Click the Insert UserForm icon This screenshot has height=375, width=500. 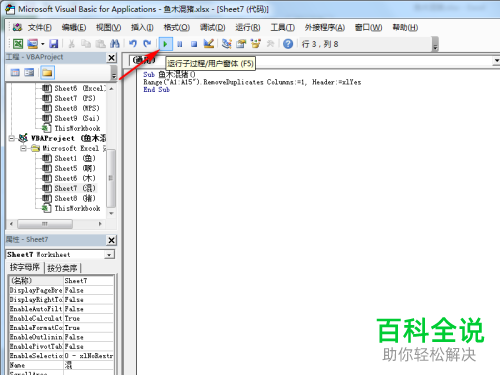tap(33, 44)
